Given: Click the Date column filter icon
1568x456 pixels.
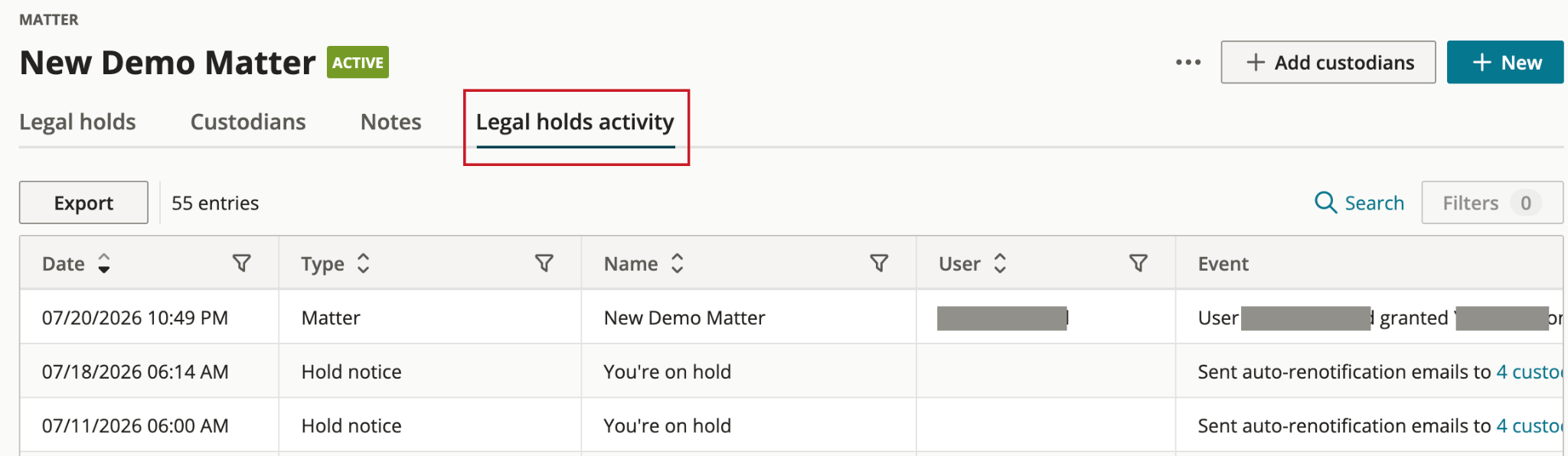Looking at the screenshot, I should pos(242,263).
